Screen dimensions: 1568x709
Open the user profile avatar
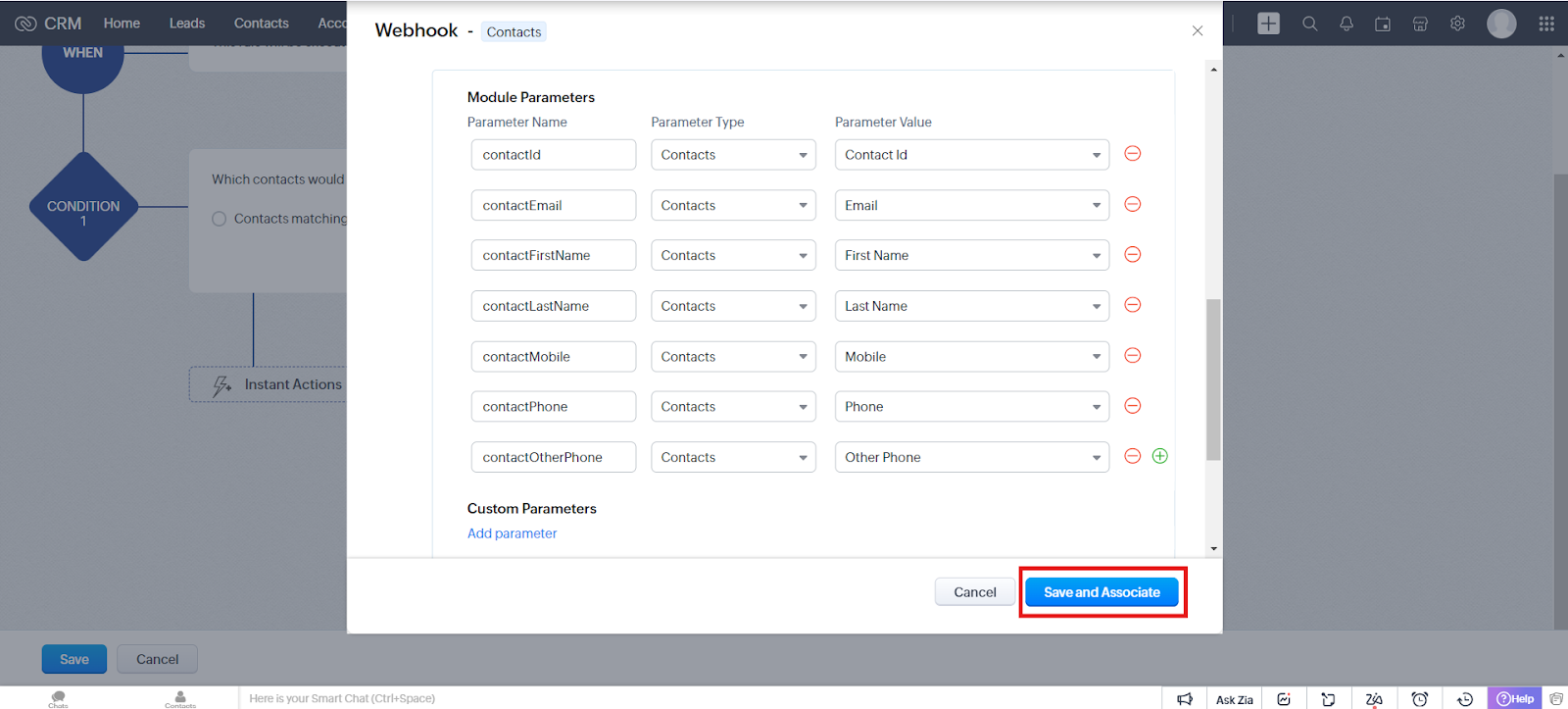pyautogui.click(x=1501, y=24)
